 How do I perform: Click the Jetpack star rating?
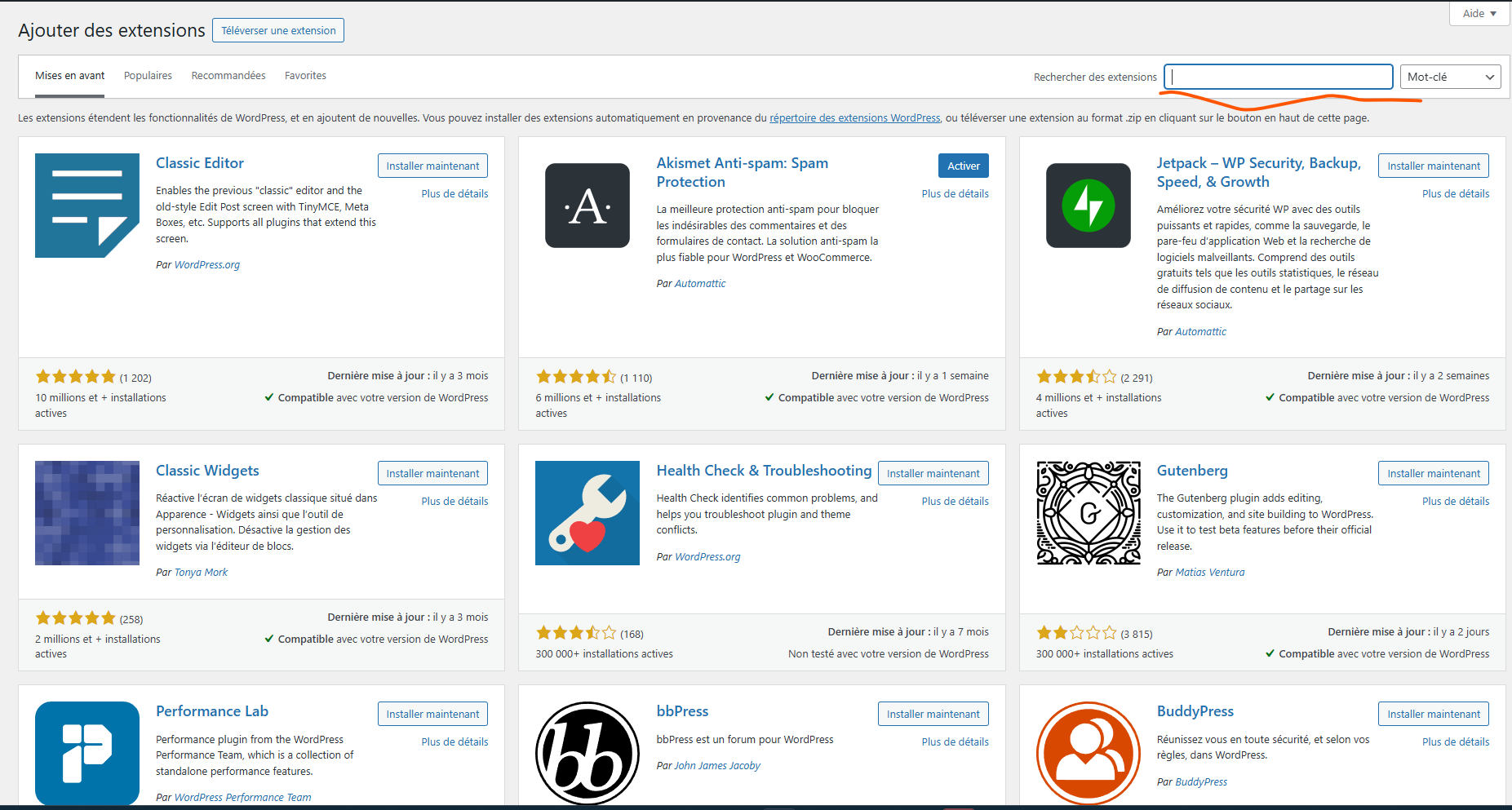[1076, 377]
